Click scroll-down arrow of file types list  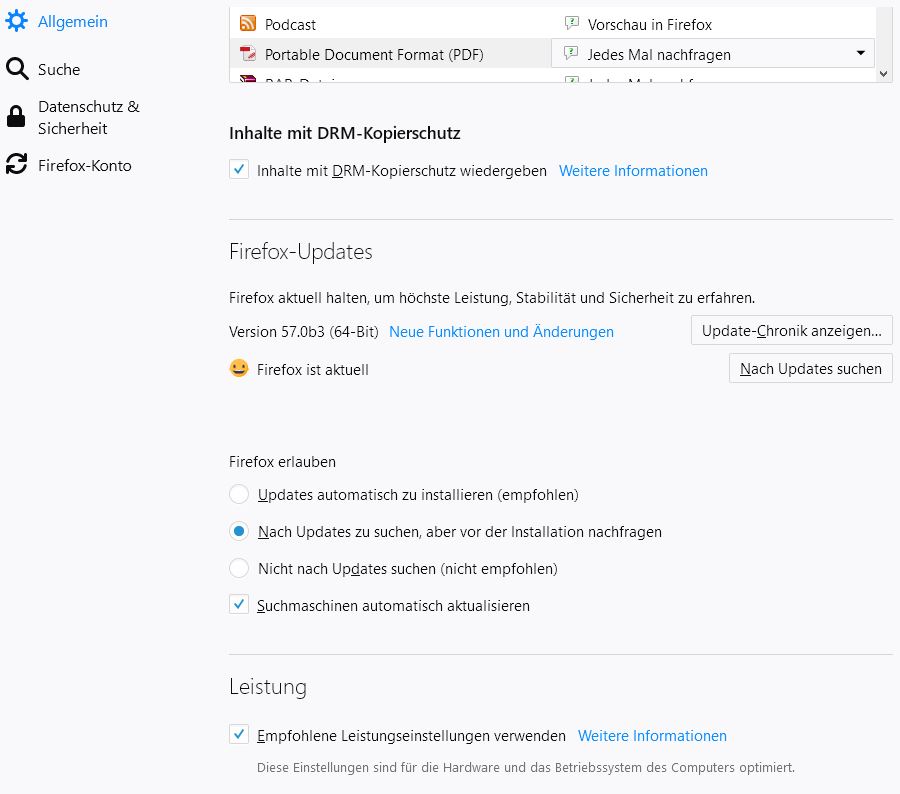[x=884, y=73]
